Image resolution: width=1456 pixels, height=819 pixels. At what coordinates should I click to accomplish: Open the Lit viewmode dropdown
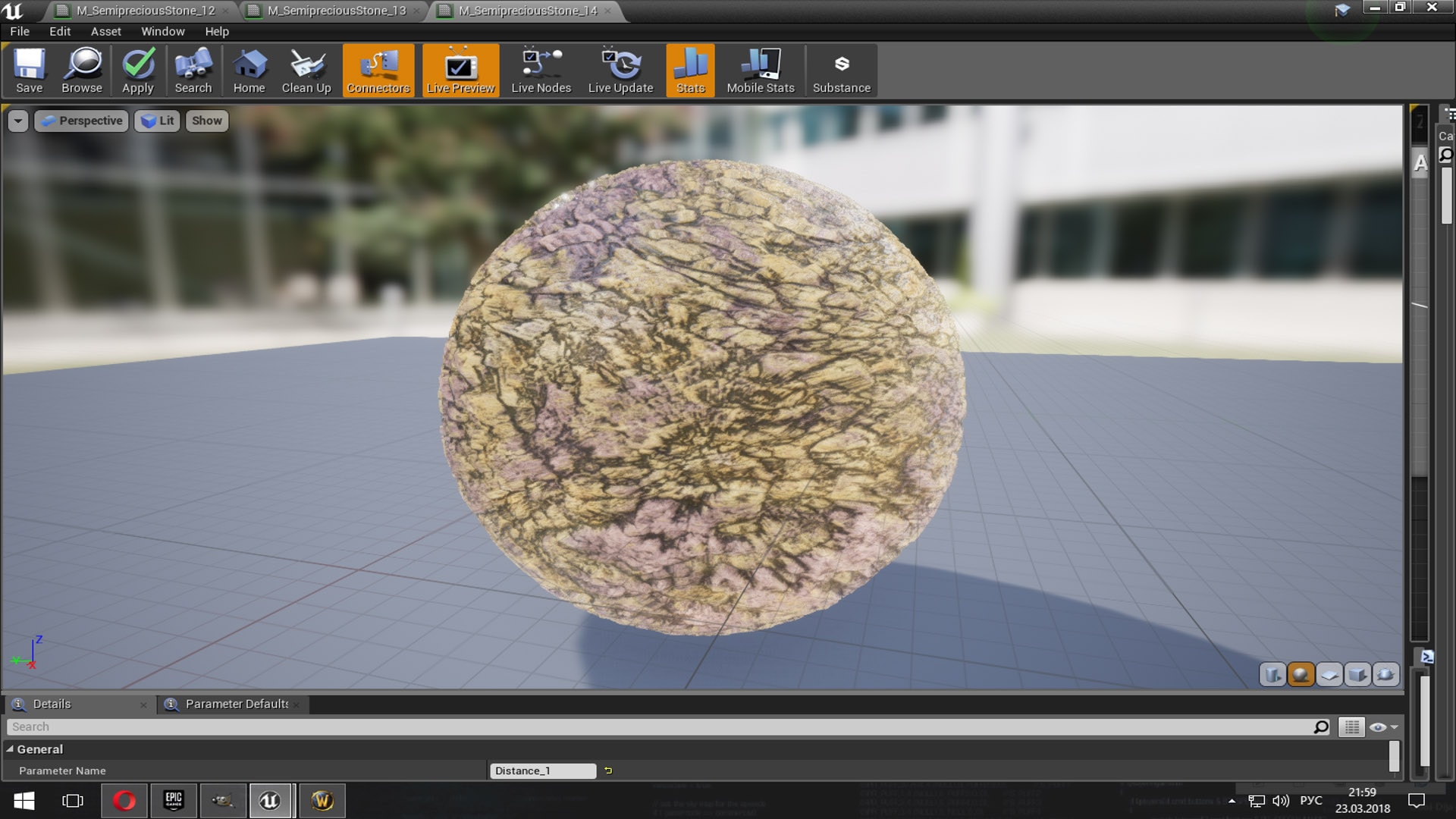[x=157, y=121]
